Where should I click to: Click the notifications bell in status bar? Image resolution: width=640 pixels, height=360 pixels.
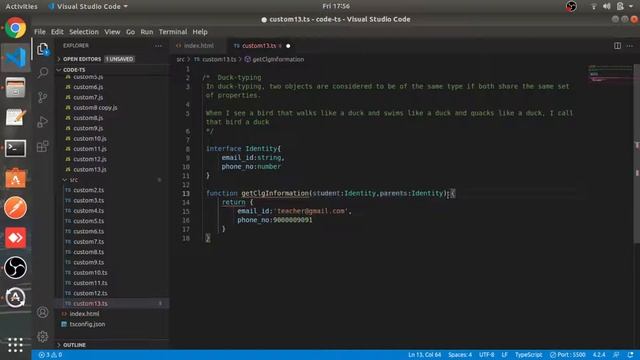(631, 355)
